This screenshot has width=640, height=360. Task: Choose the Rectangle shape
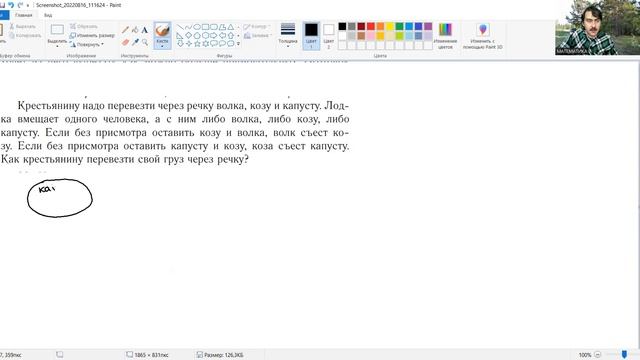[205, 27]
